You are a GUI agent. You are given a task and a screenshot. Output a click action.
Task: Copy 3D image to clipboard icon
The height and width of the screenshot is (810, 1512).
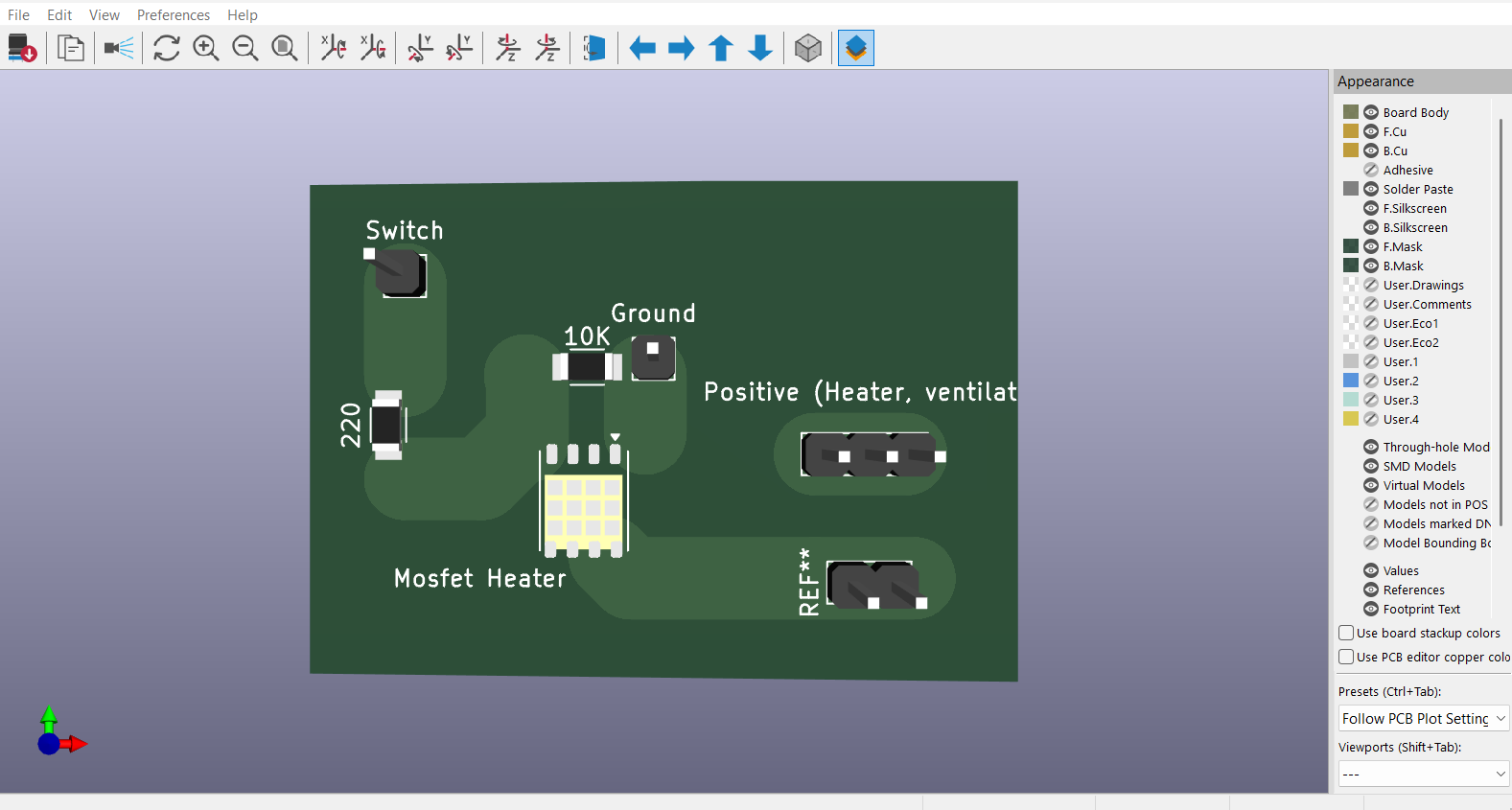click(x=70, y=48)
